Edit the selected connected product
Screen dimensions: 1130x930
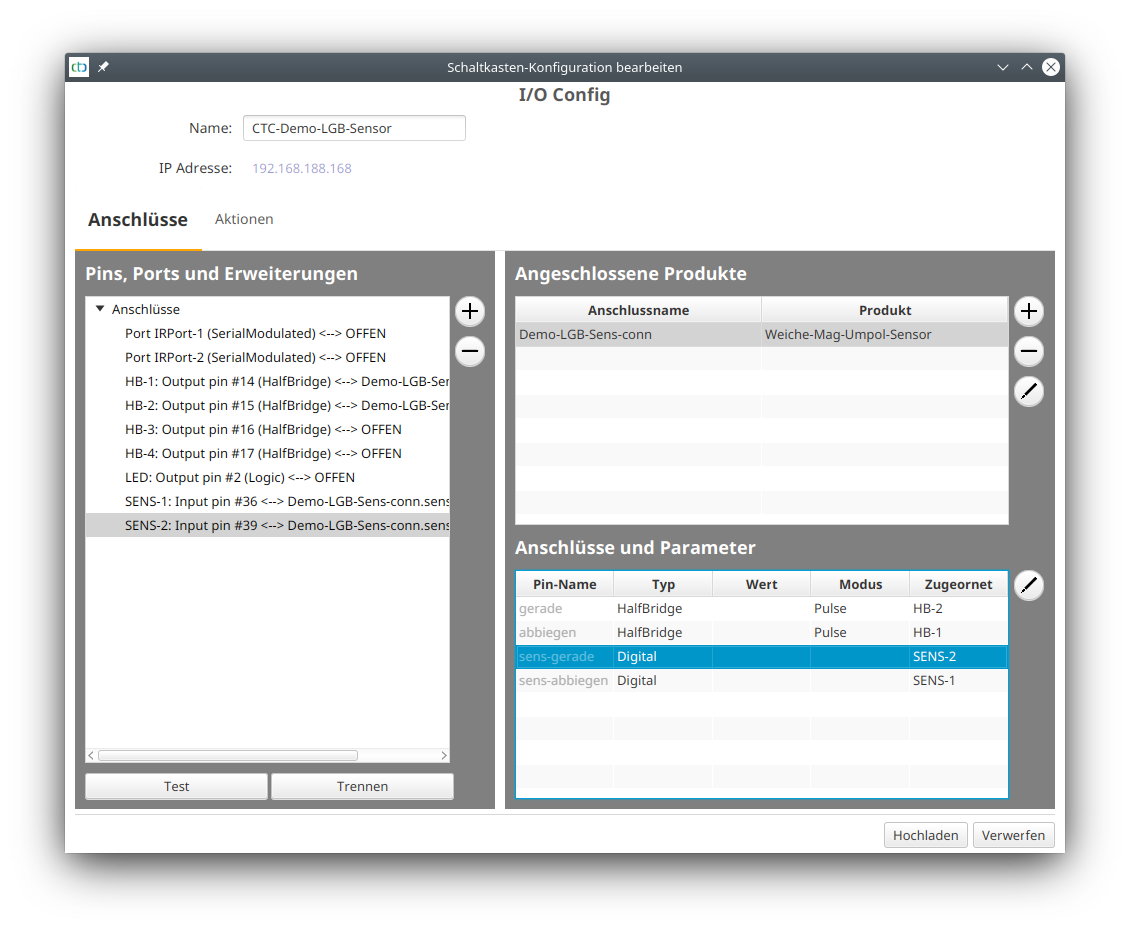(1028, 391)
